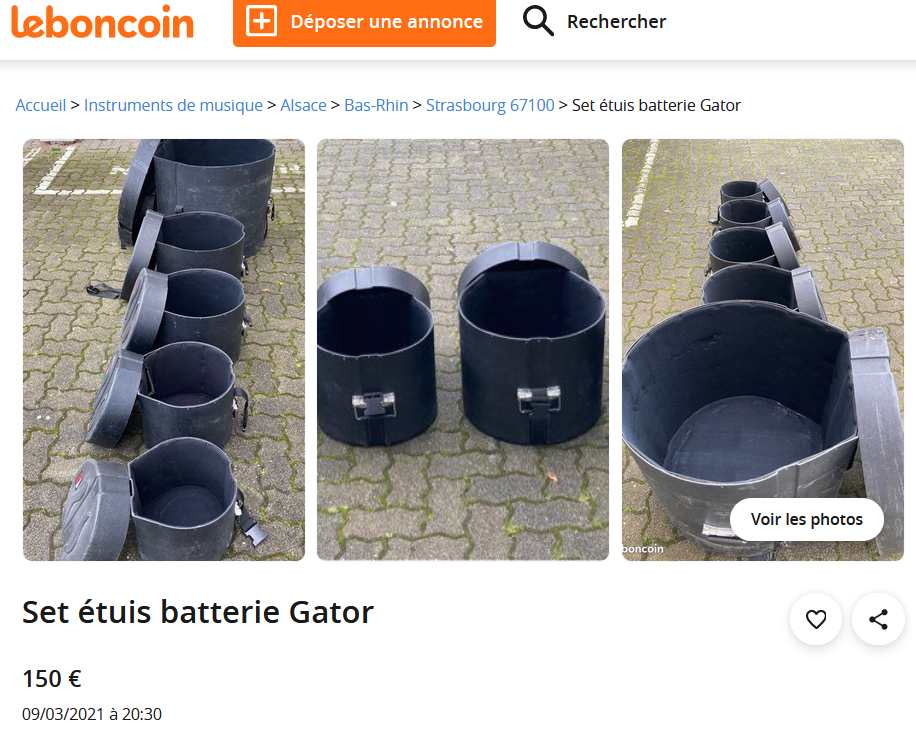Click the 150 € price
The image size is (916, 734).
52,679
